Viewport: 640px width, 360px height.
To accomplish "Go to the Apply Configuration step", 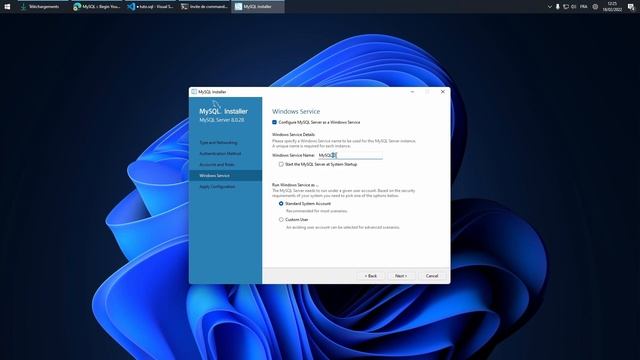I will [x=217, y=187].
